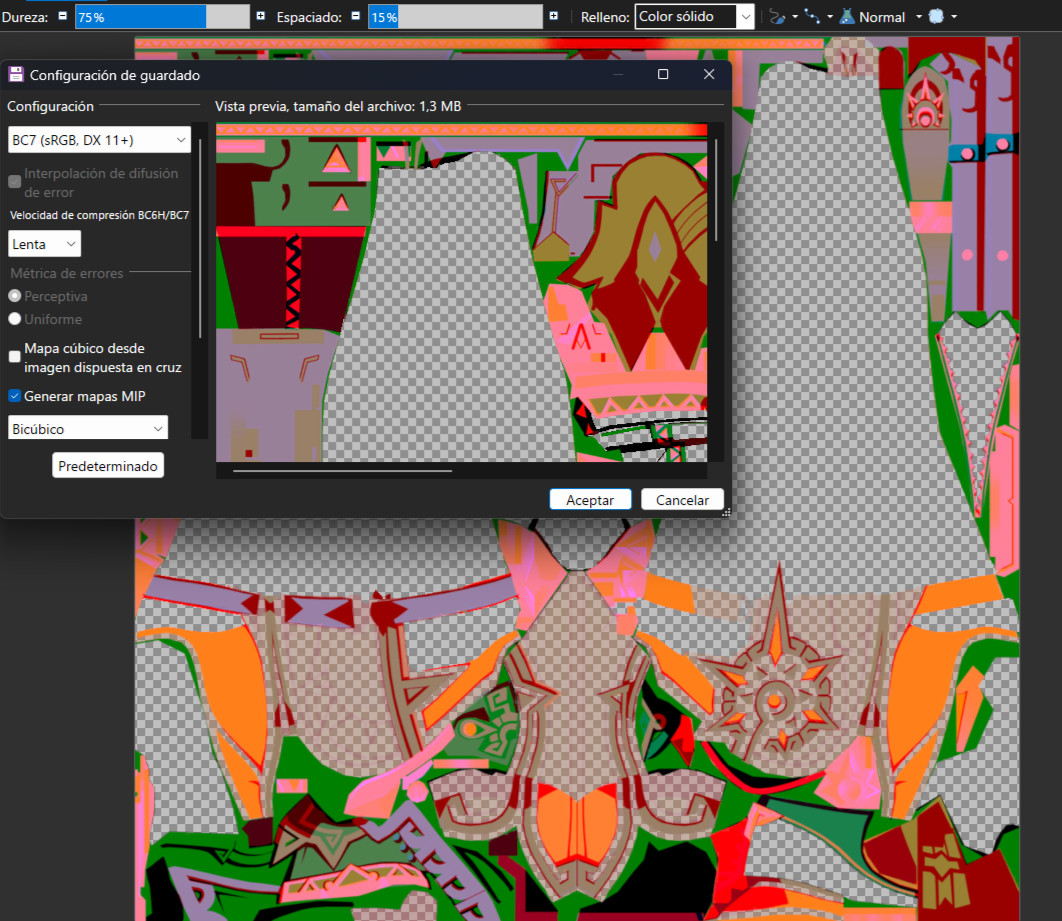Increase Dureza with the plus stepper
The width and height of the screenshot is (1062, 921).
(x=259, y=16)
